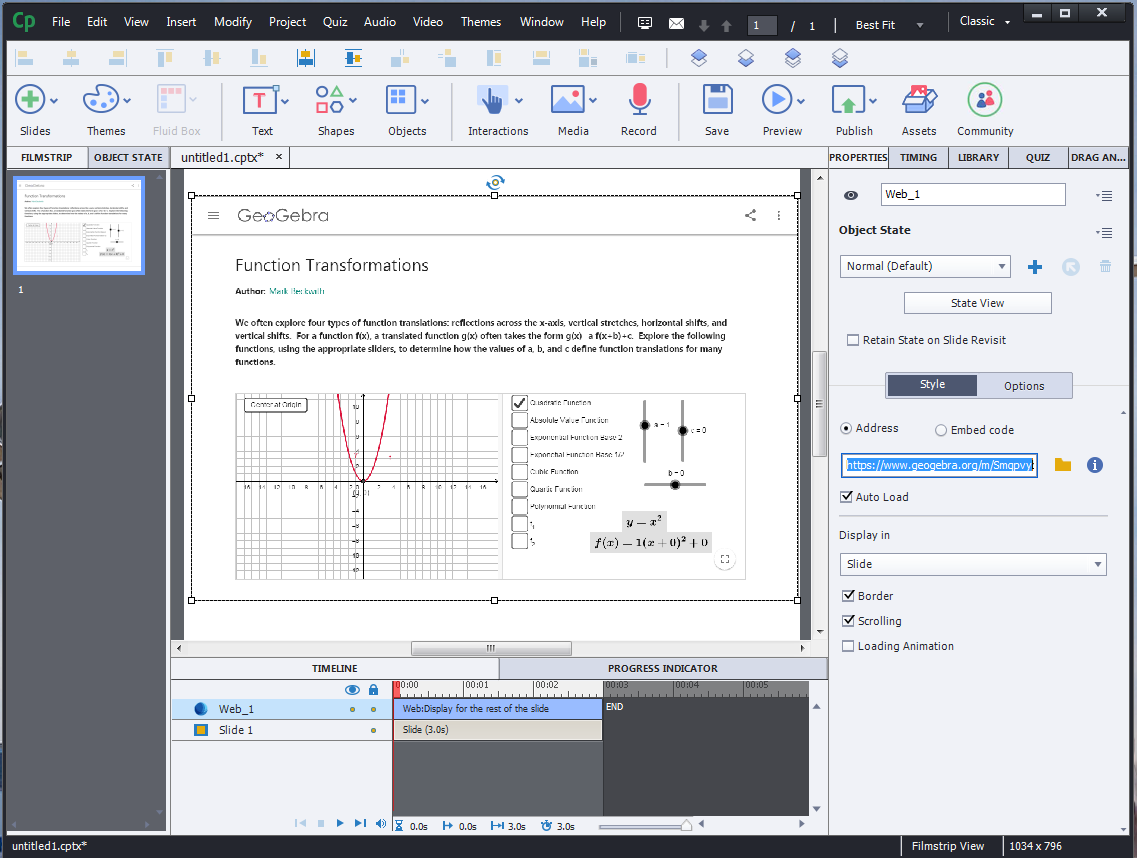Viewport: 1137px width, 858px height.
Task: Switch to the PROGRESS INDICATOR tab
Action: [663, 668]
